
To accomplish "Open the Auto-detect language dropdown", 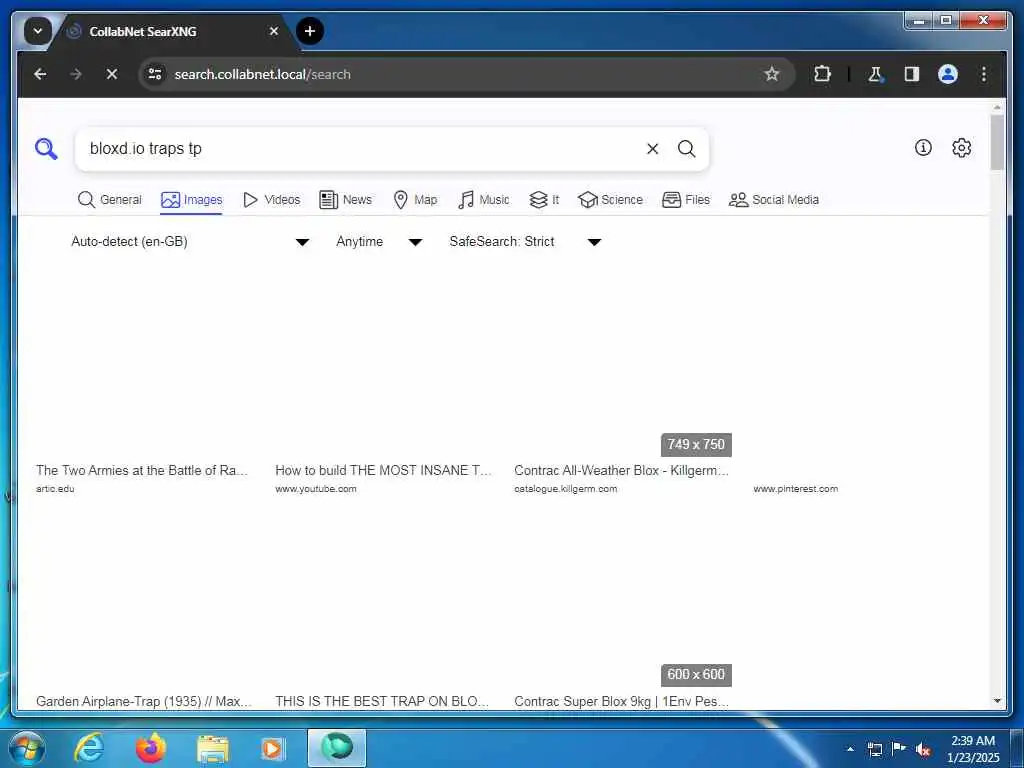I will point(189,242).
